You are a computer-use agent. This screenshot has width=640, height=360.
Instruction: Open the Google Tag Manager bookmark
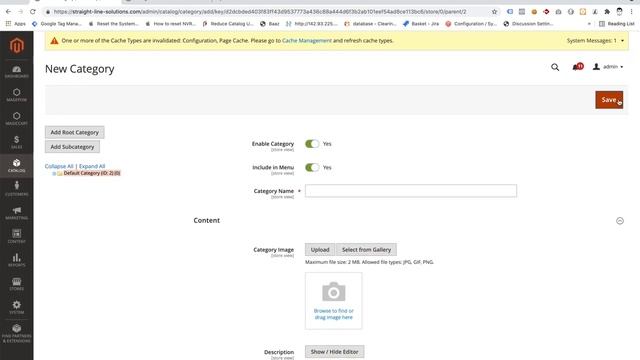[x=57, y=24]
